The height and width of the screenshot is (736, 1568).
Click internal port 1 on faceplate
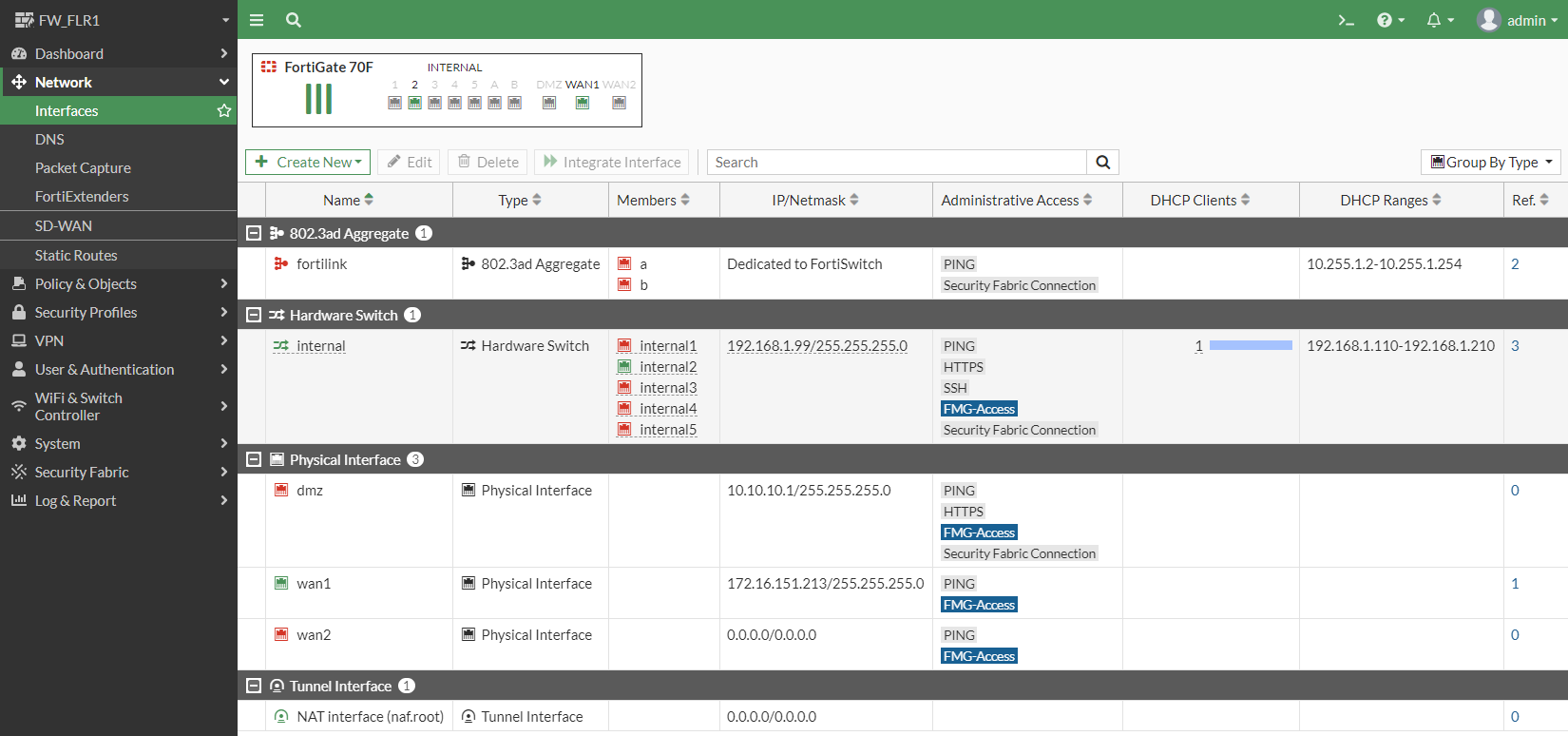tap(394, 103)
